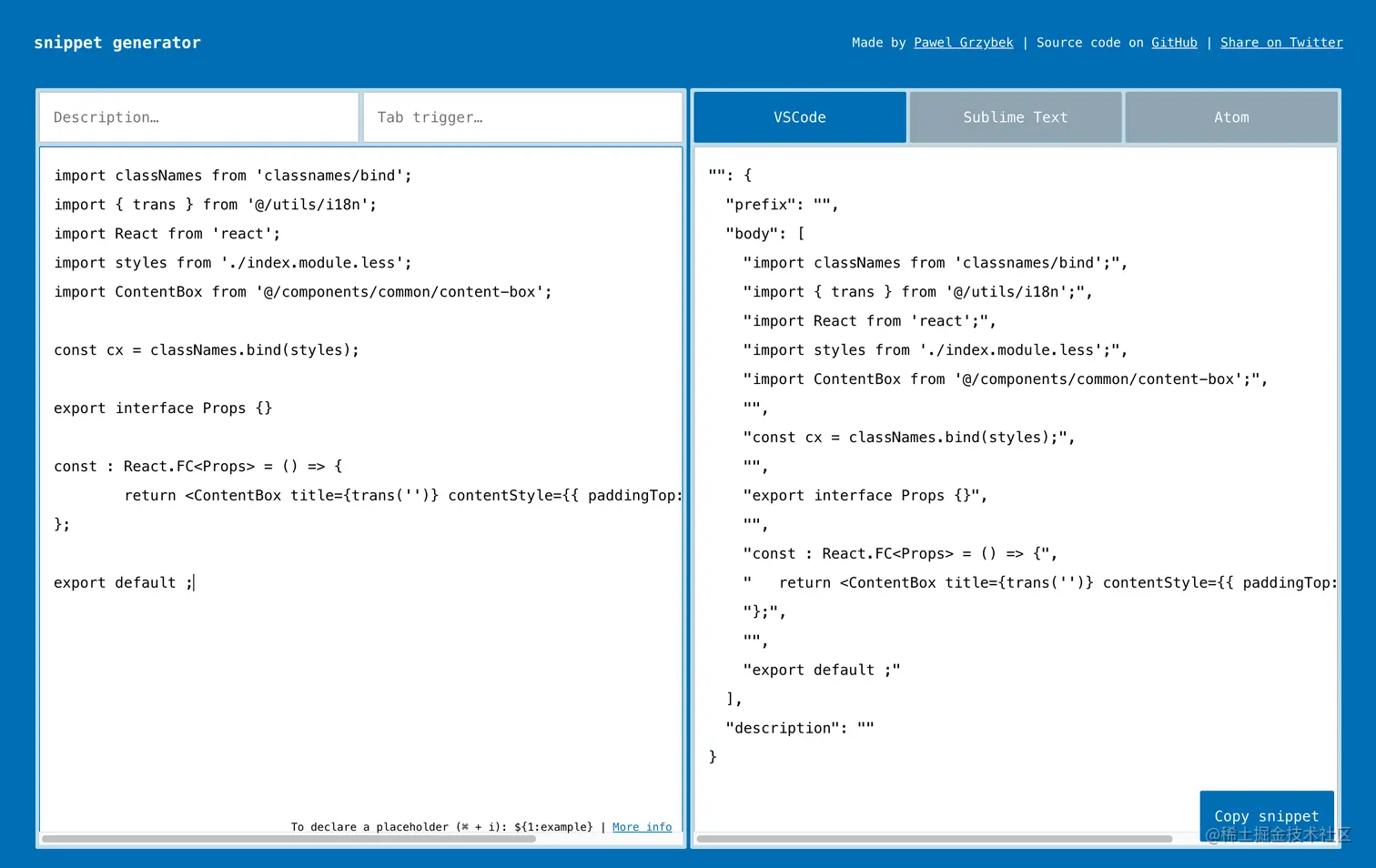The width and height of the screenshot is (1376, 868).
Task: Open the GitHub source code link
Action: click(x=1174, y=43)
